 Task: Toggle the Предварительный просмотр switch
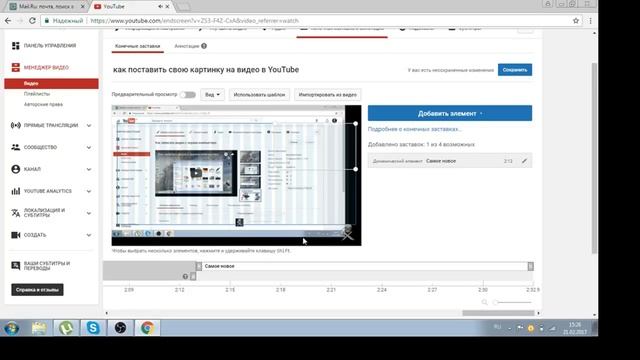tap(188, 95)
